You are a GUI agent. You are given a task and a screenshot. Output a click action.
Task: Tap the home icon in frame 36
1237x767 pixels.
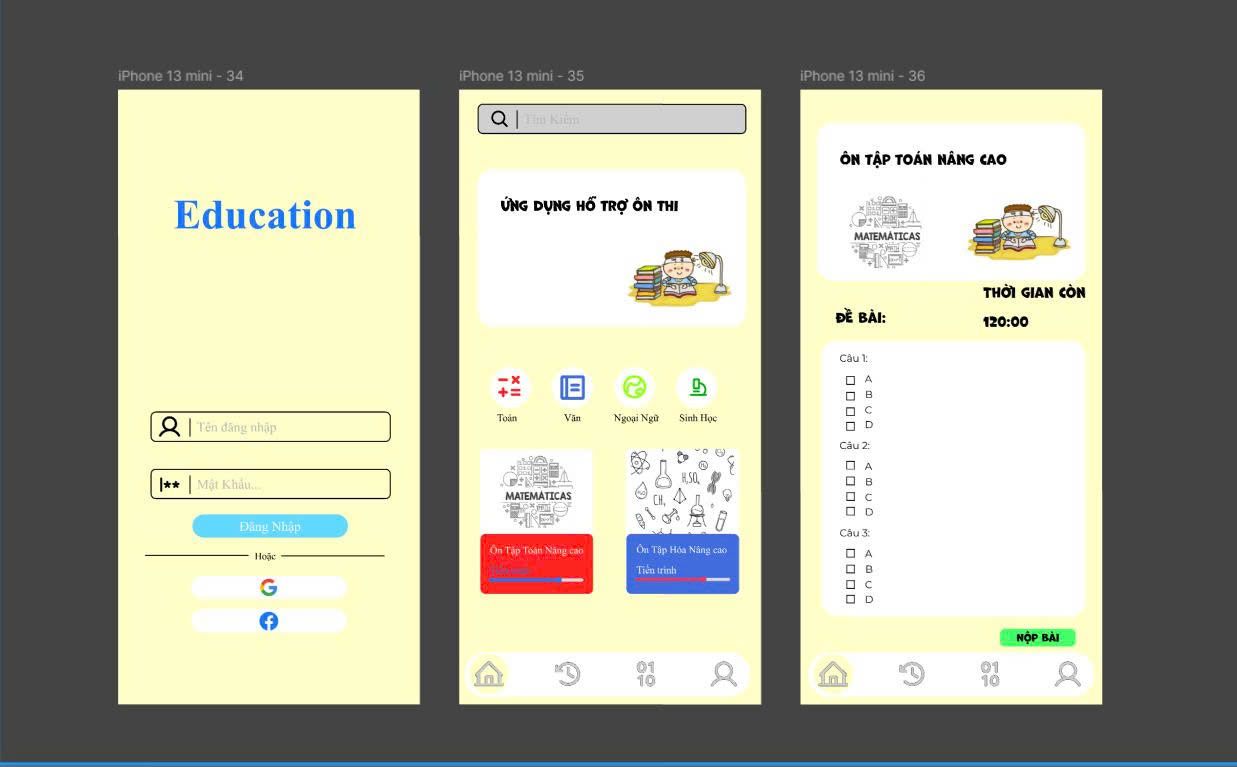(x=833, y=674)
